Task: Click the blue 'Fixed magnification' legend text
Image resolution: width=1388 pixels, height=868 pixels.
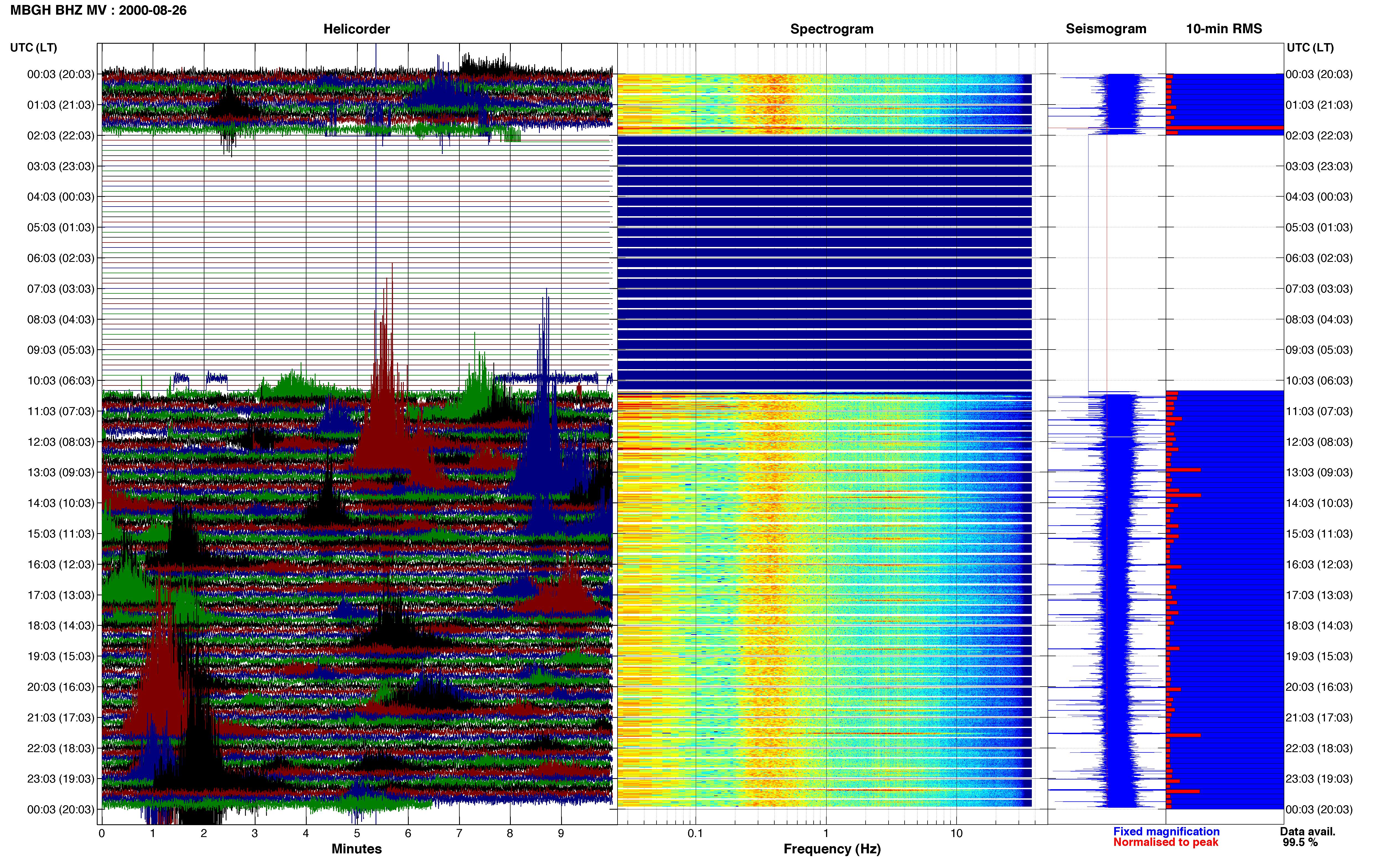Action: tap(1166, 831)
